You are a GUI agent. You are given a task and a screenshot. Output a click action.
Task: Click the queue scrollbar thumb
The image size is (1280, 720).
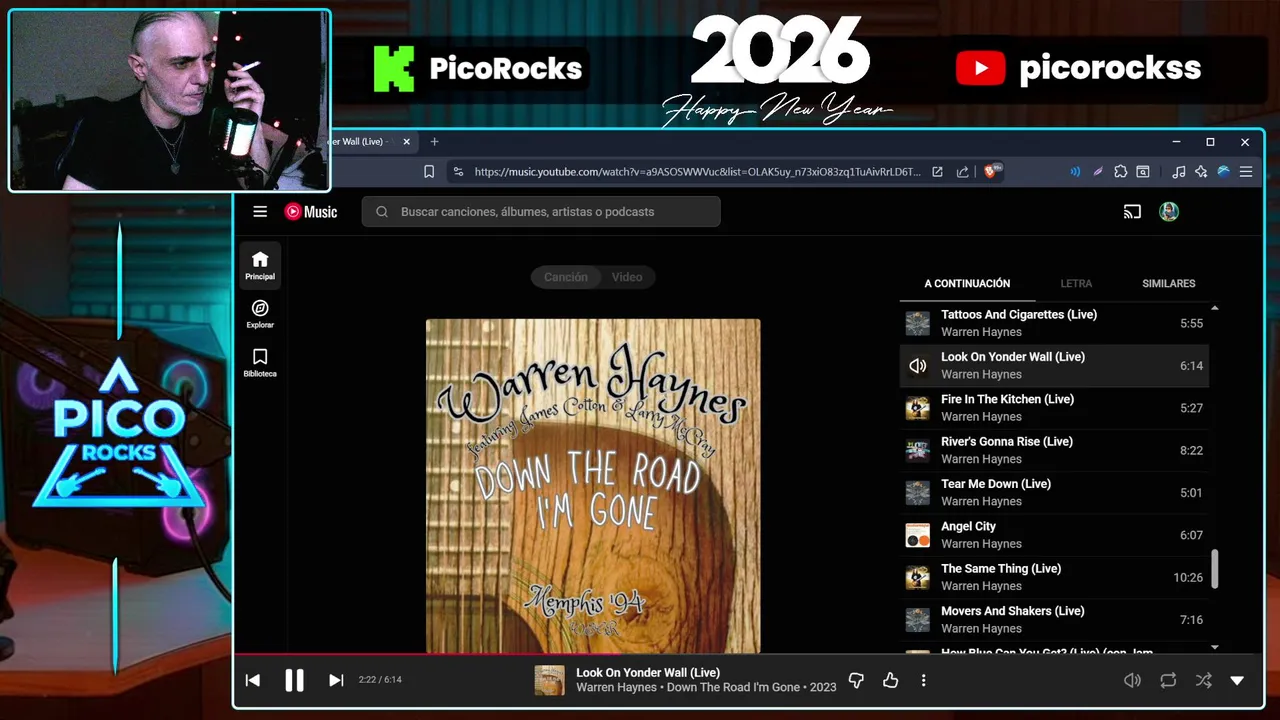1215,569
